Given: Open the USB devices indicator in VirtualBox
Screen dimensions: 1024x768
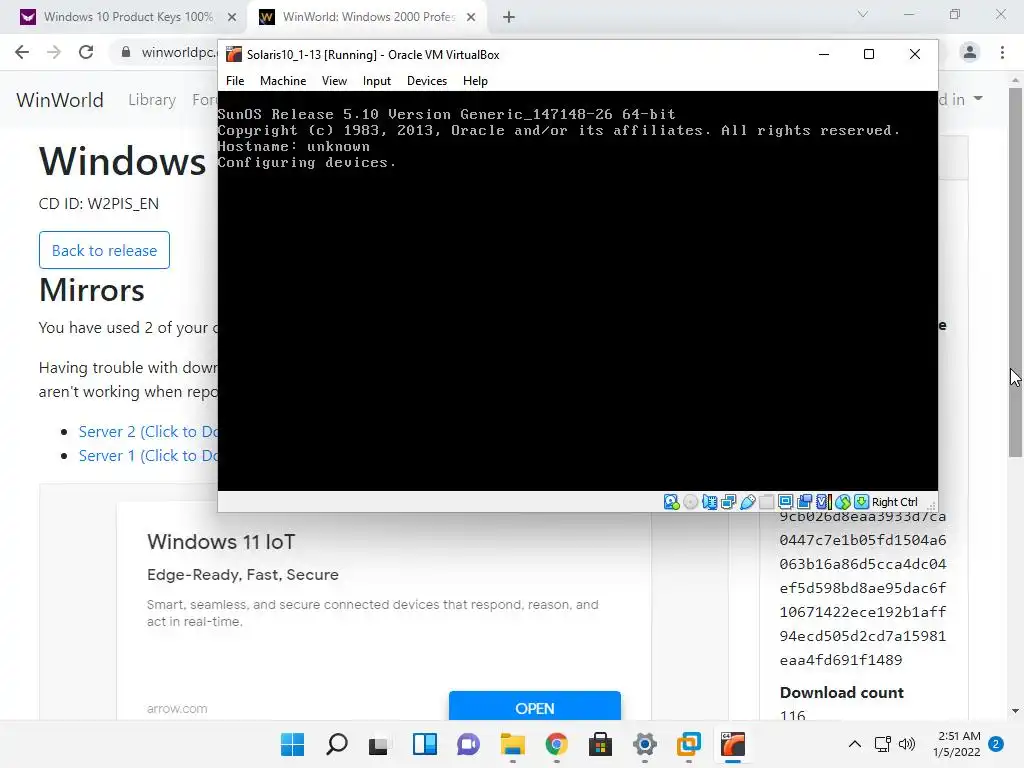Looking at the screenshot, I should [748, 502].
